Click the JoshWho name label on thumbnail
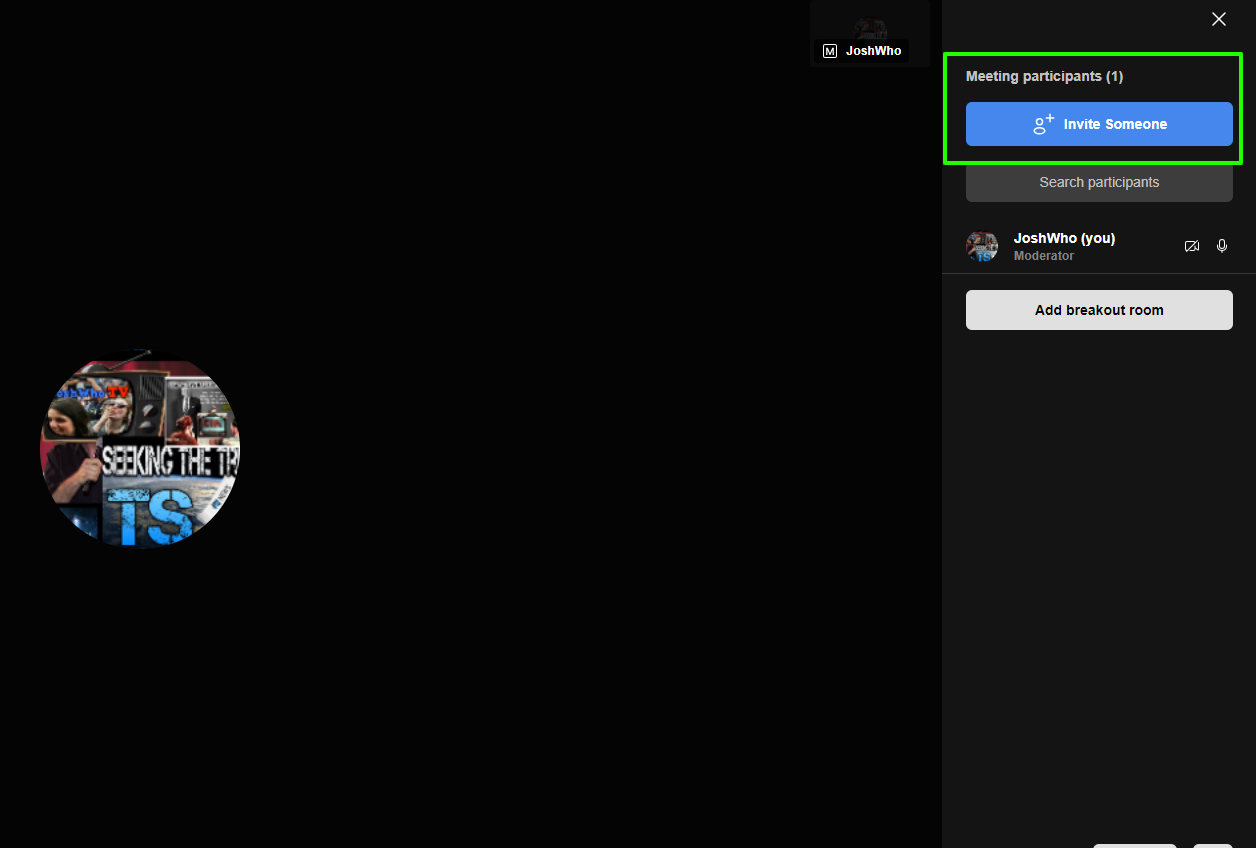The height and width of the screenshot is (848, 1256). 873,51
